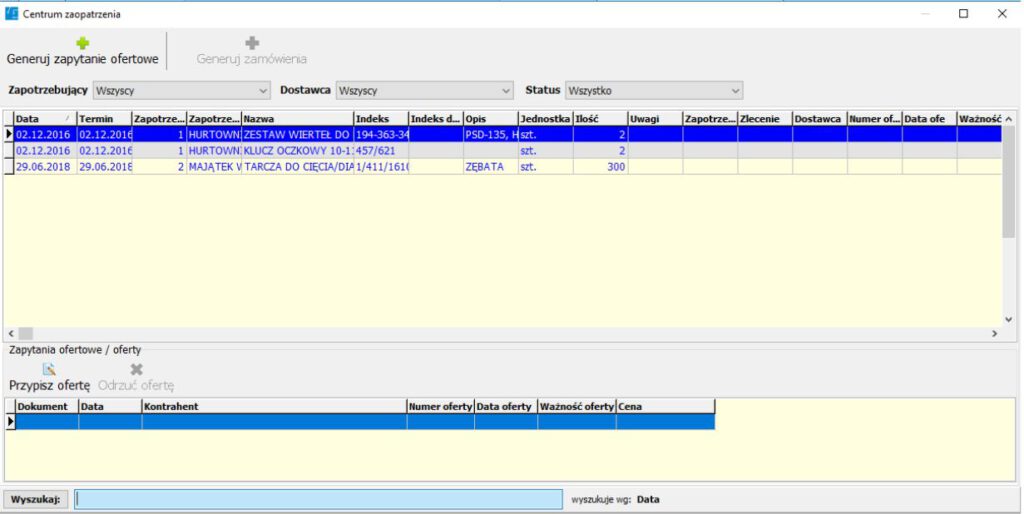Click into the search input field

coord(318,499)
